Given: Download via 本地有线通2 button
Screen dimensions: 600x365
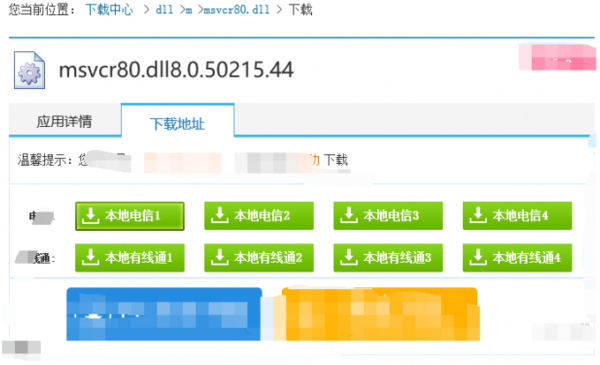Looking at the screenshot, I should 259,258.
